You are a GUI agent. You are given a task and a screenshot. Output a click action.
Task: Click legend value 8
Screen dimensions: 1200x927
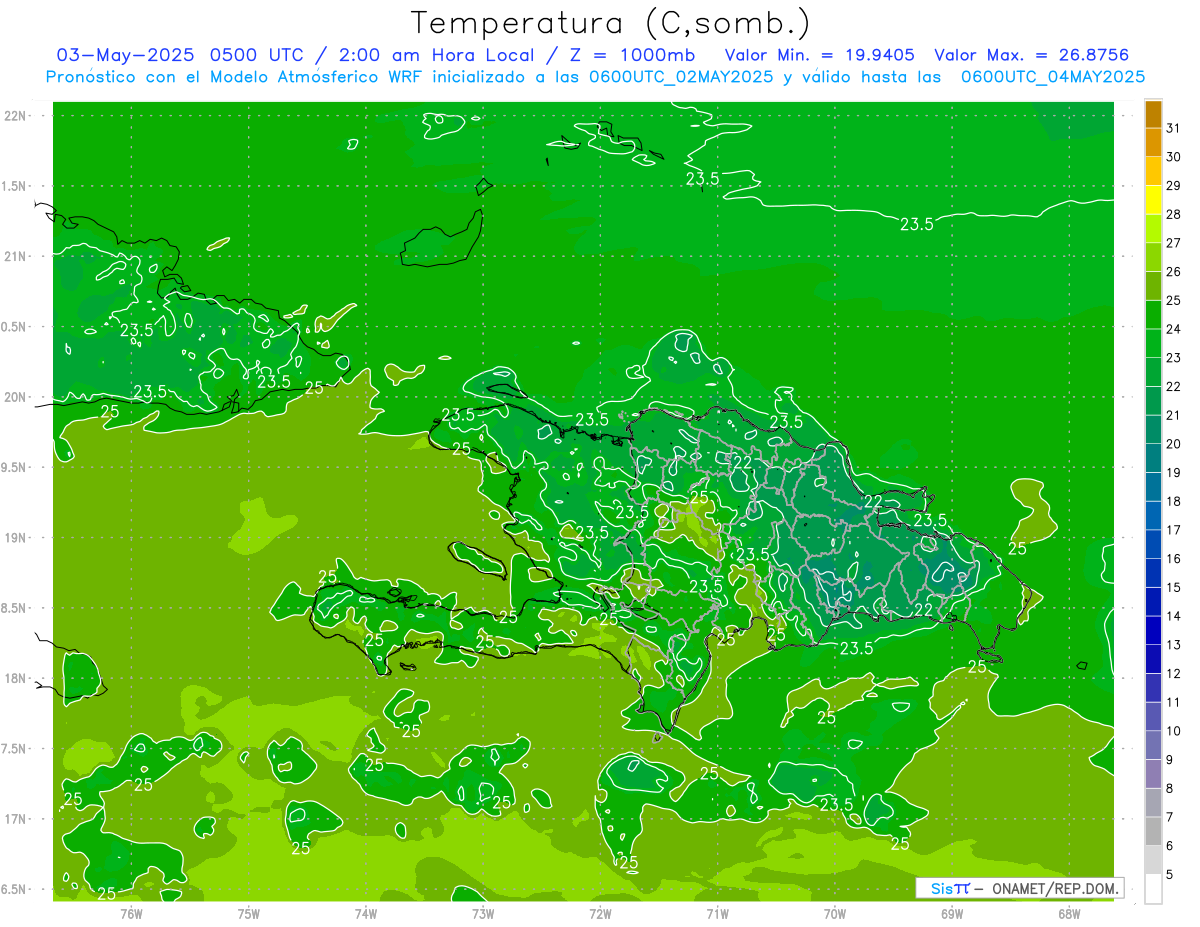coord(1170,788)
